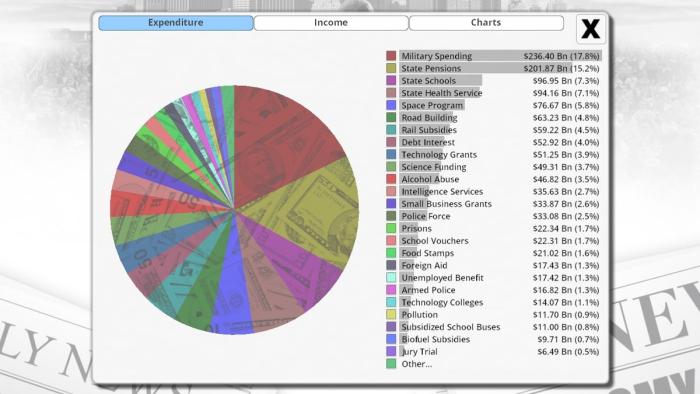Select the State Health Service label
Screen dimensions: 700x394
coord(442,93)
